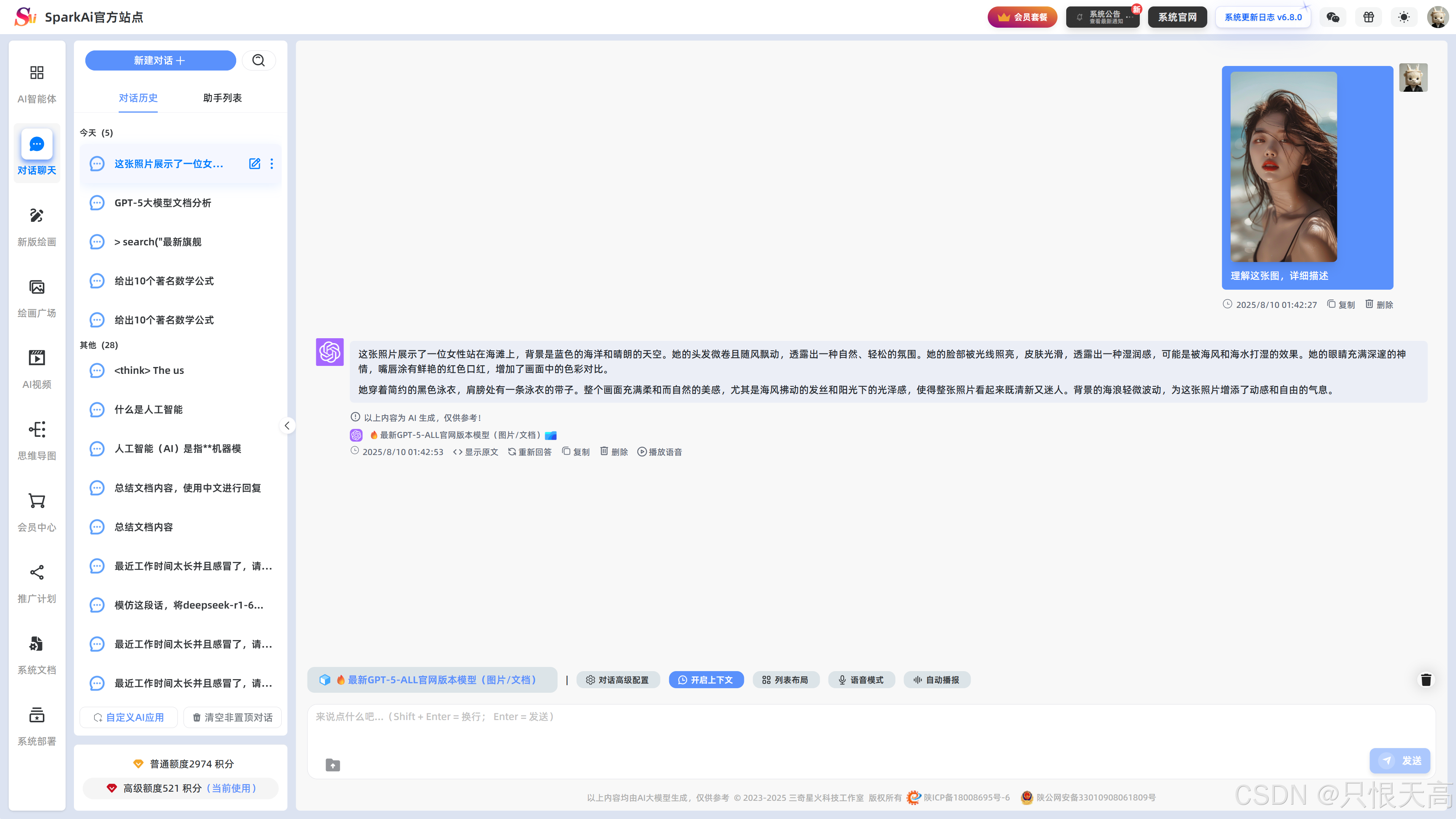The height and width of the screenshot is (819, 1456).
Task: Open the 人工智能（AI）是指**机器模 conversation
Action: tap(180, 449)
